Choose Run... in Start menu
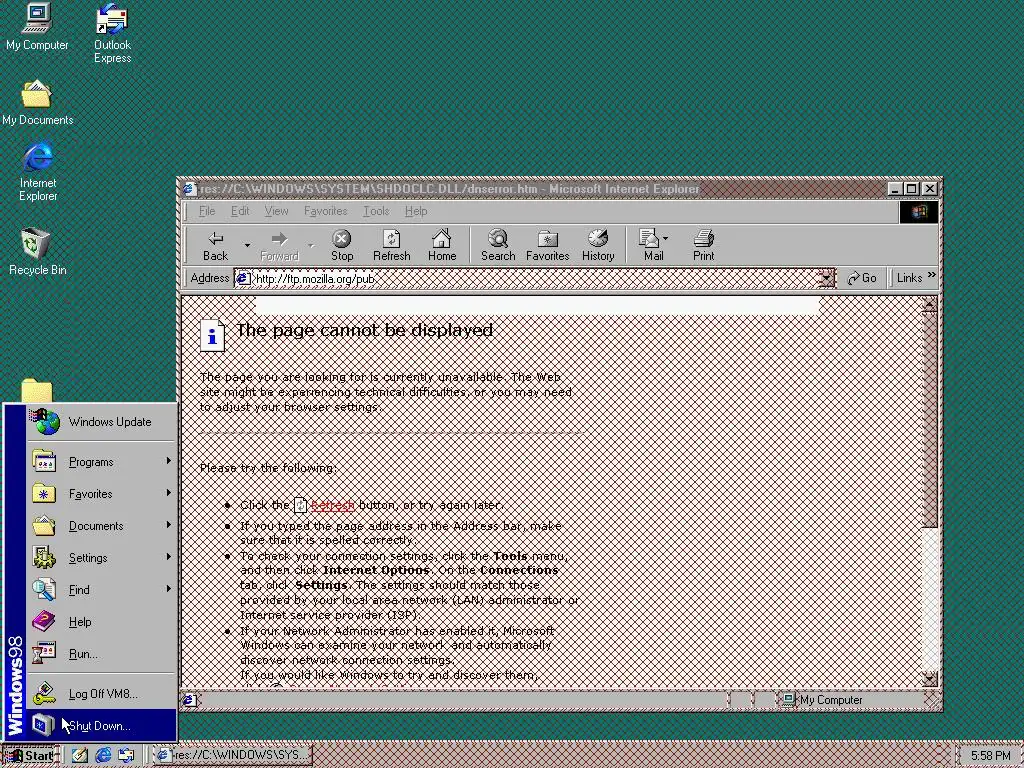This screenshot has height=768, width=1024. pyautogui.click(x=102, y=654)
